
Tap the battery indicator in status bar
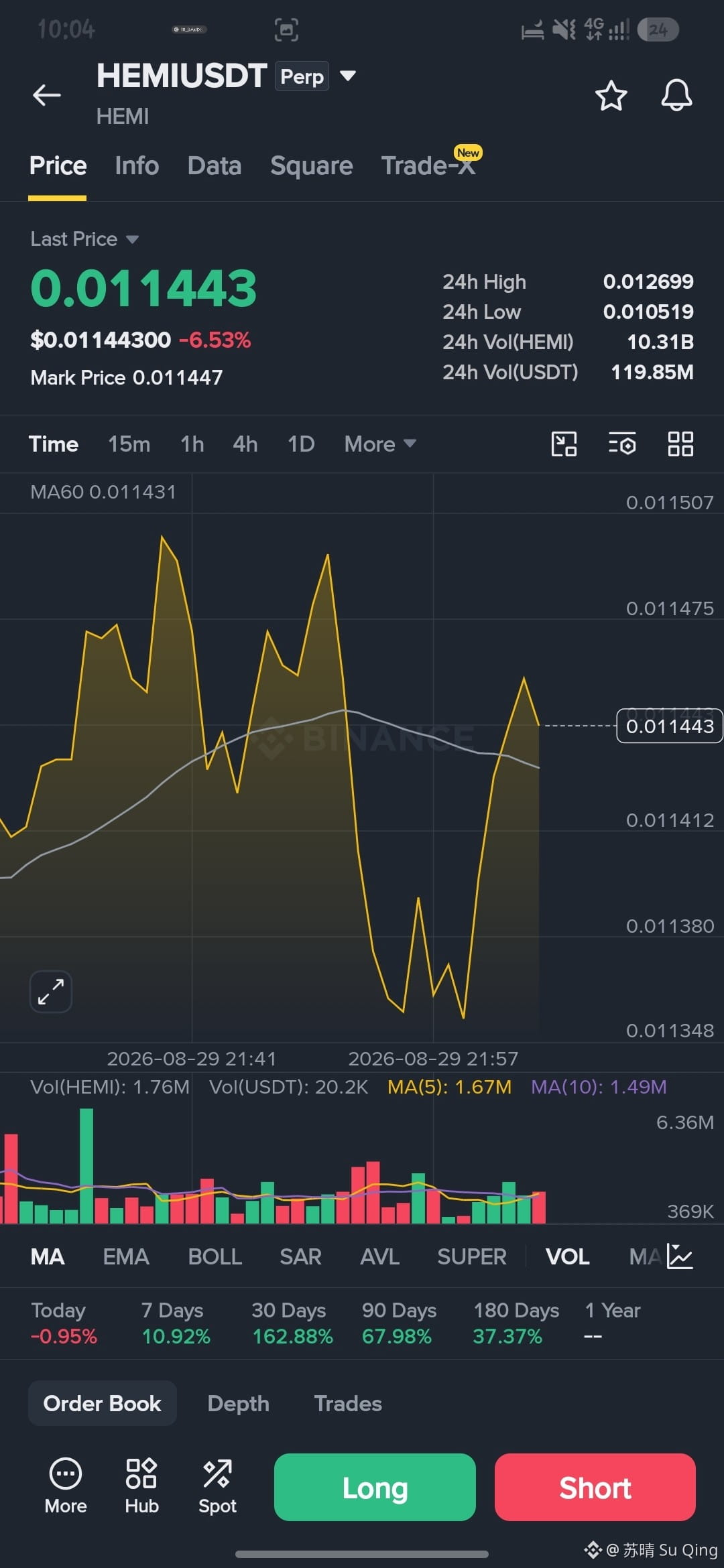point(658,29)
